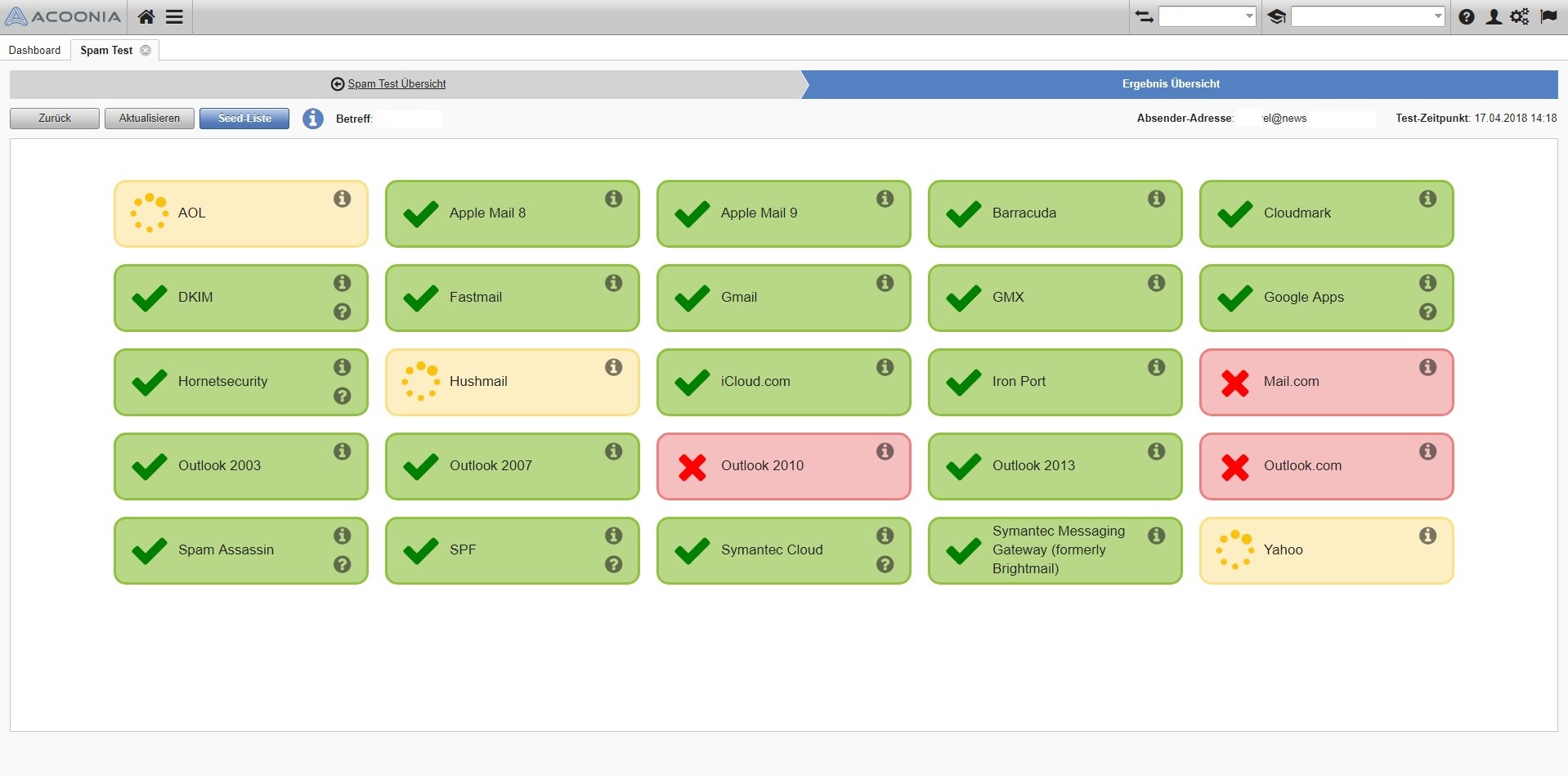Show info for Fastmail card
Viewport: 1568px width, 776px height.
[614, 283]
